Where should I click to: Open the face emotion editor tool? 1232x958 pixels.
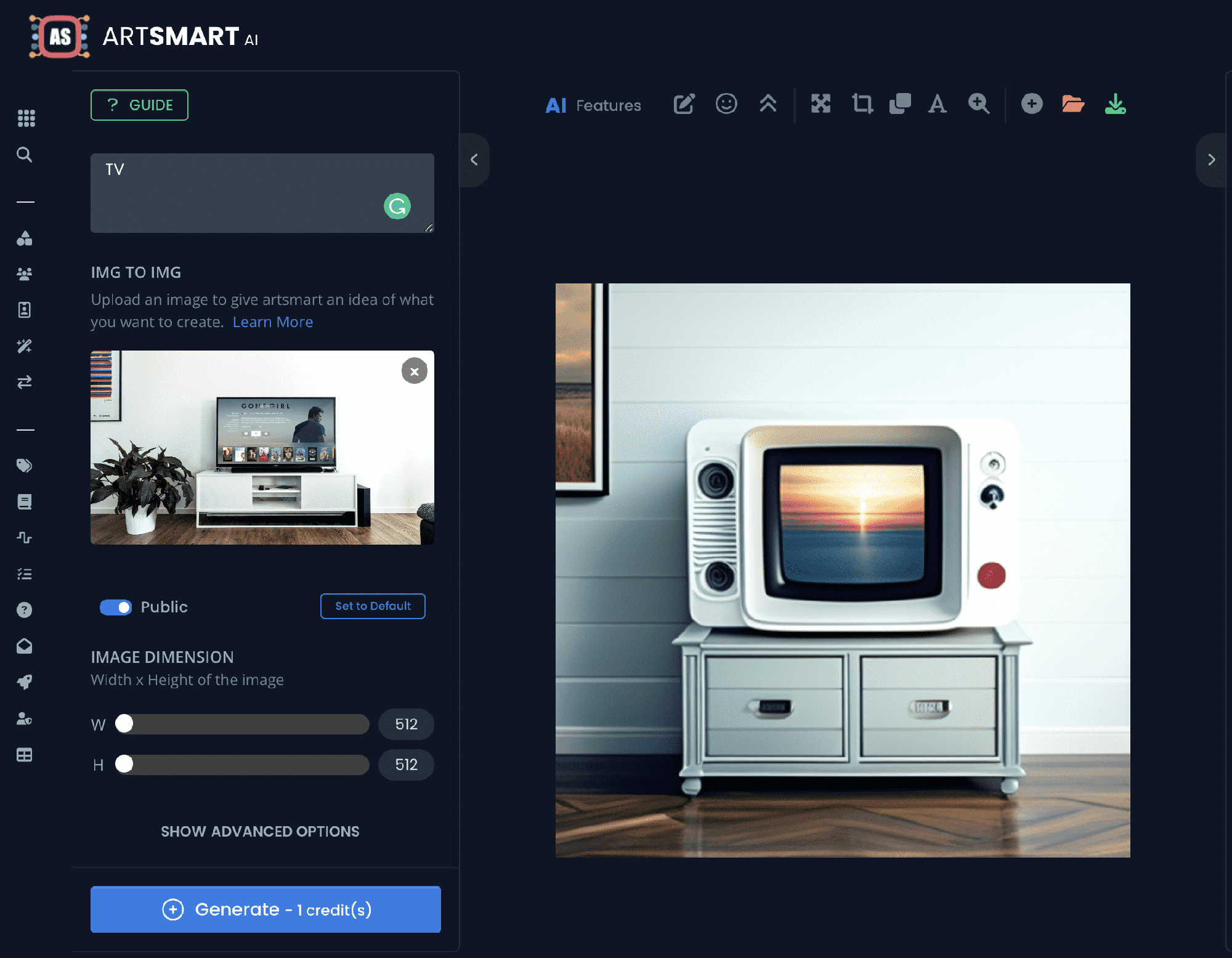727,105
